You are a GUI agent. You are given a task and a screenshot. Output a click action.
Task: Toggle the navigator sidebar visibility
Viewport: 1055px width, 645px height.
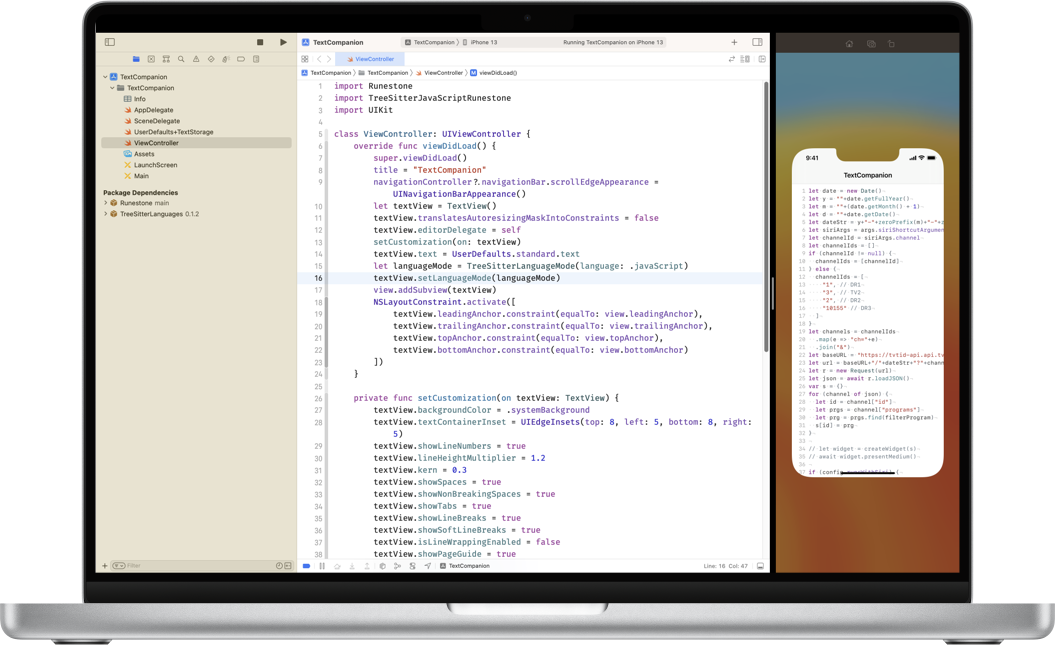coord(110,42)
